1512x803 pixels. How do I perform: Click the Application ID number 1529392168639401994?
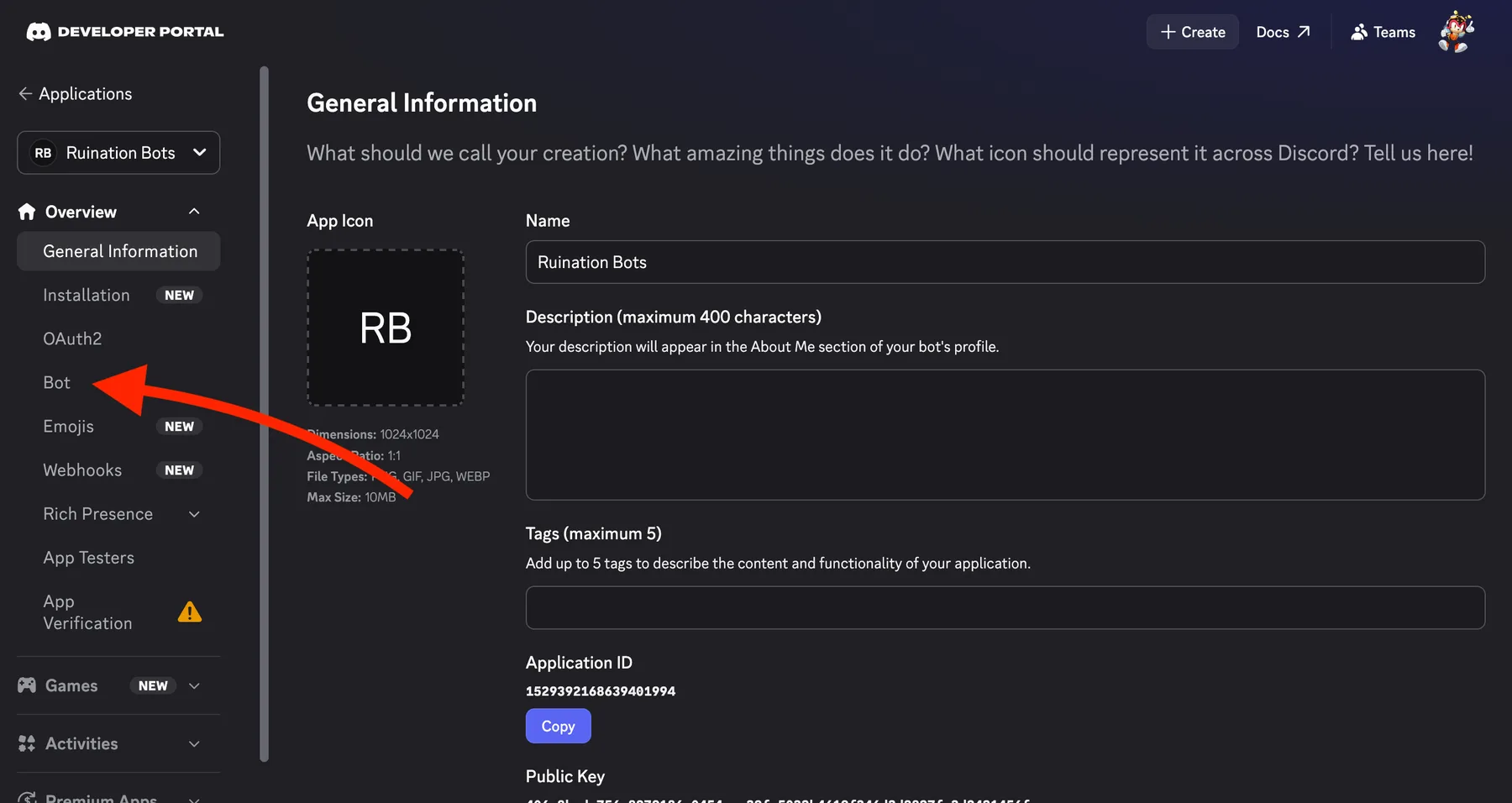click(x=601, y=691)
